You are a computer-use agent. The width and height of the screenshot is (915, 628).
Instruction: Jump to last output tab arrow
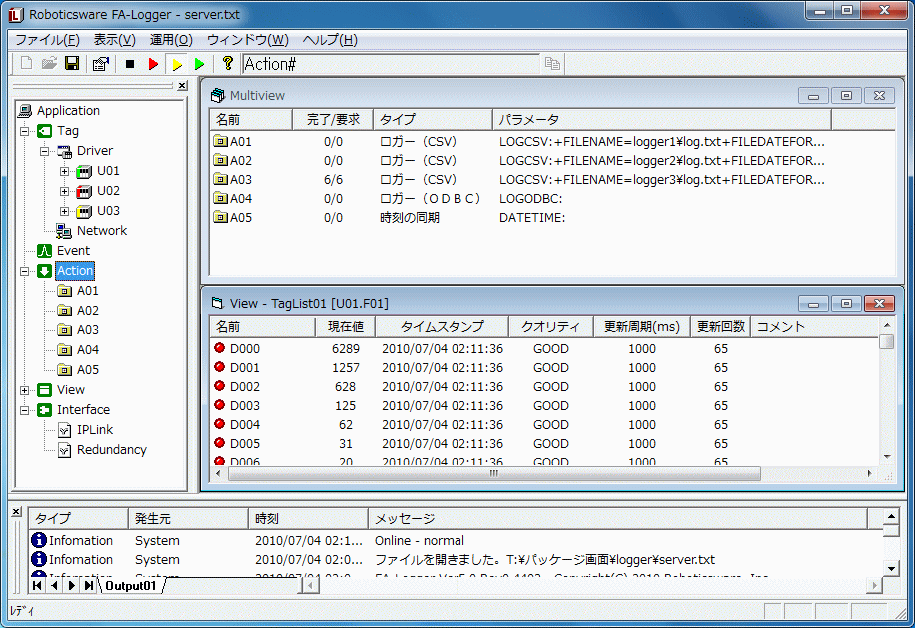pos(89,585)
